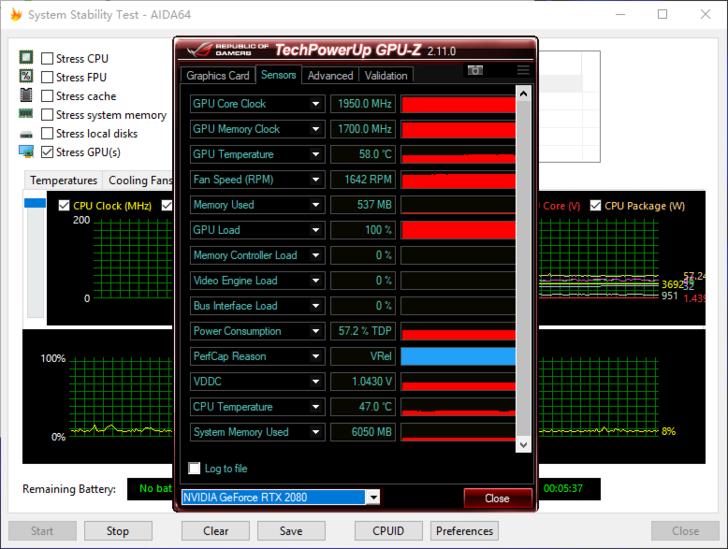Viewport: 728px width, 549px height.
Task: Select the Temperatures tab in AIDA64
Action: tap(64, 180)
